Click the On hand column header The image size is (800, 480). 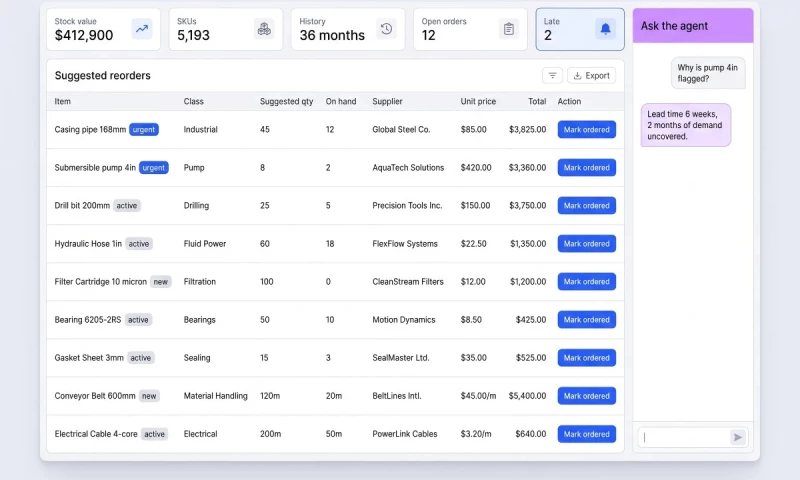coord(341,102)
